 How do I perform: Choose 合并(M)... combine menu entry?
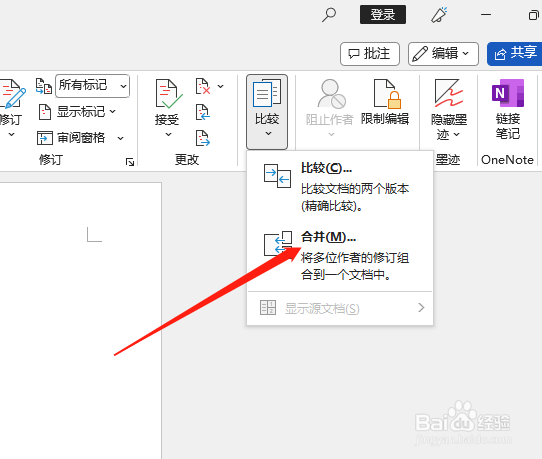339,255
